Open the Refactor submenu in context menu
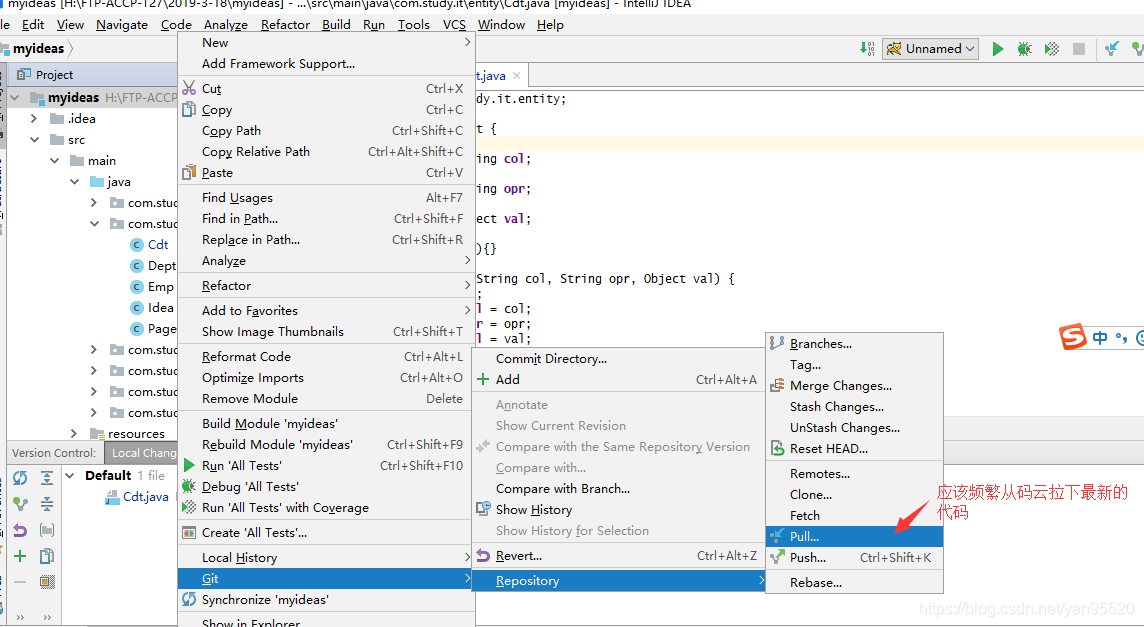This screenshot has width=1144, height=627. [326, 286]
